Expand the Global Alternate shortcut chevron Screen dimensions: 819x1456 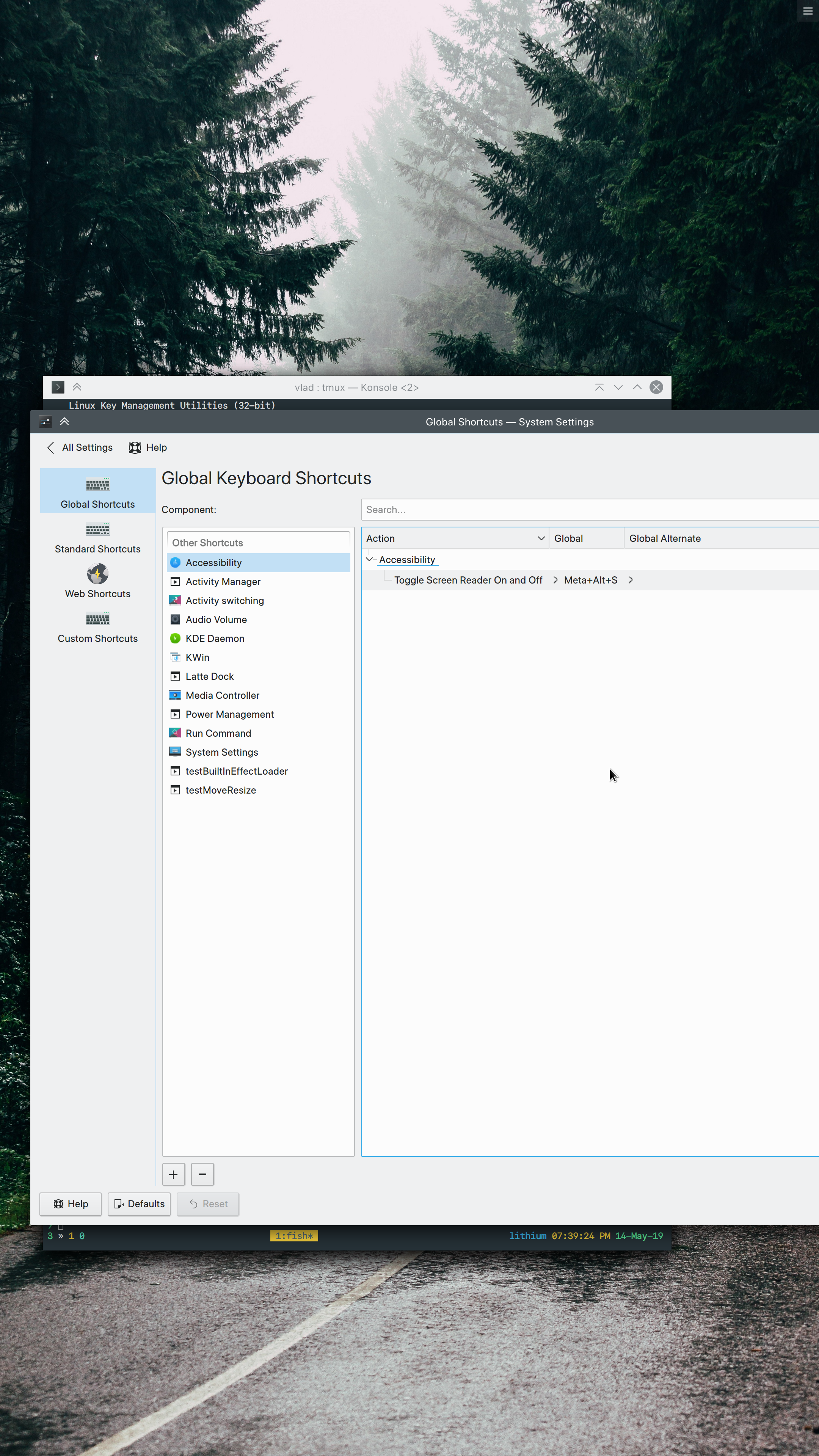(630, 580)
